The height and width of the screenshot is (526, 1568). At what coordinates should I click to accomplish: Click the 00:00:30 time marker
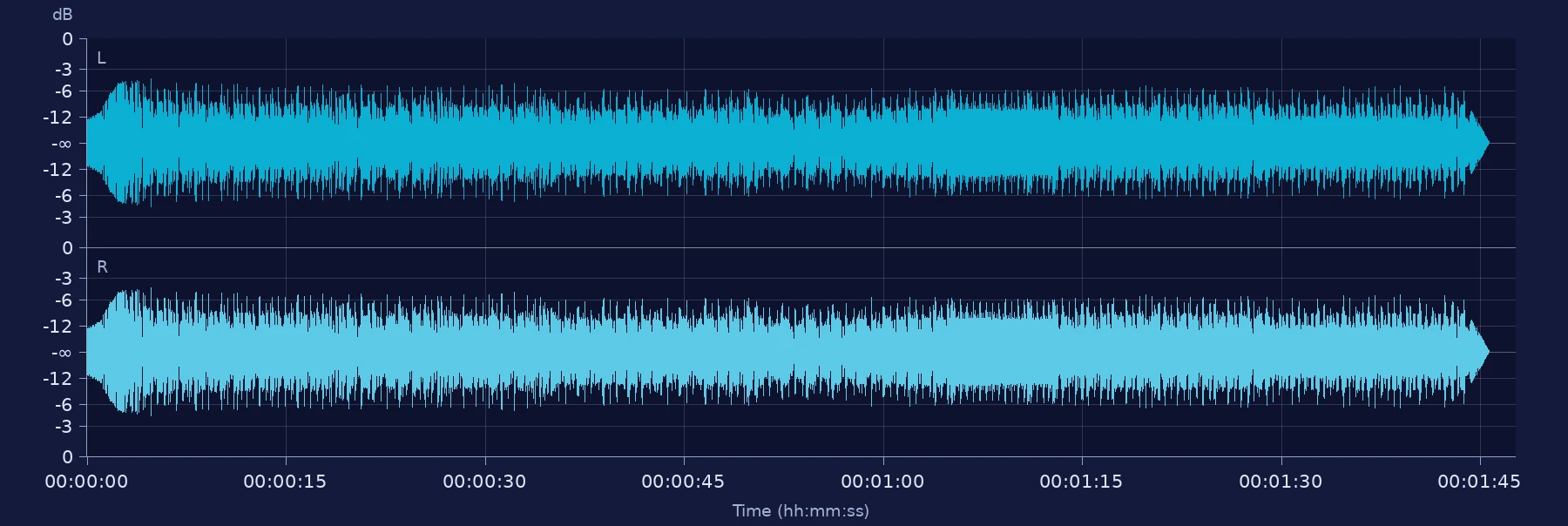click(x=484, y=482)
